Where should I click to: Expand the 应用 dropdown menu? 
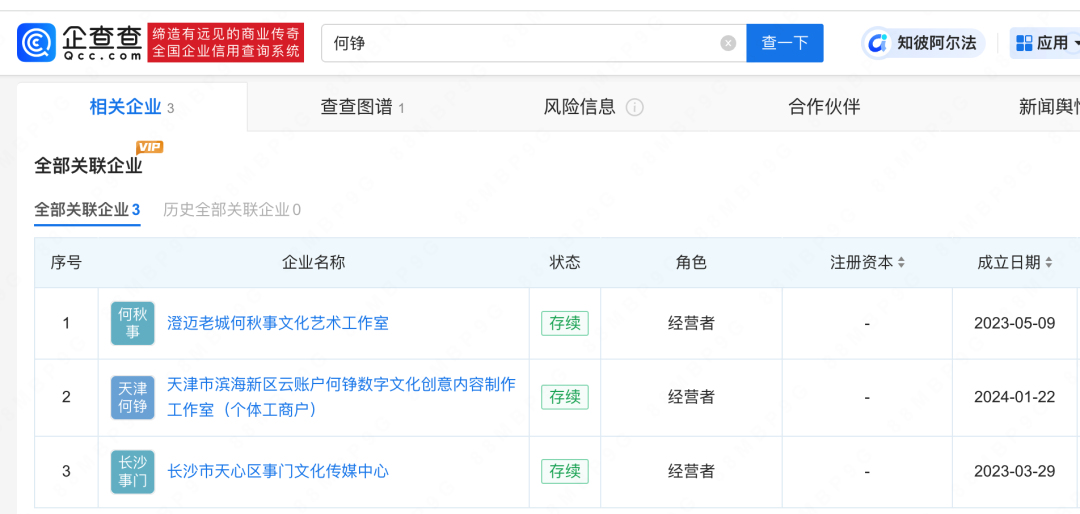(1075, 43)
